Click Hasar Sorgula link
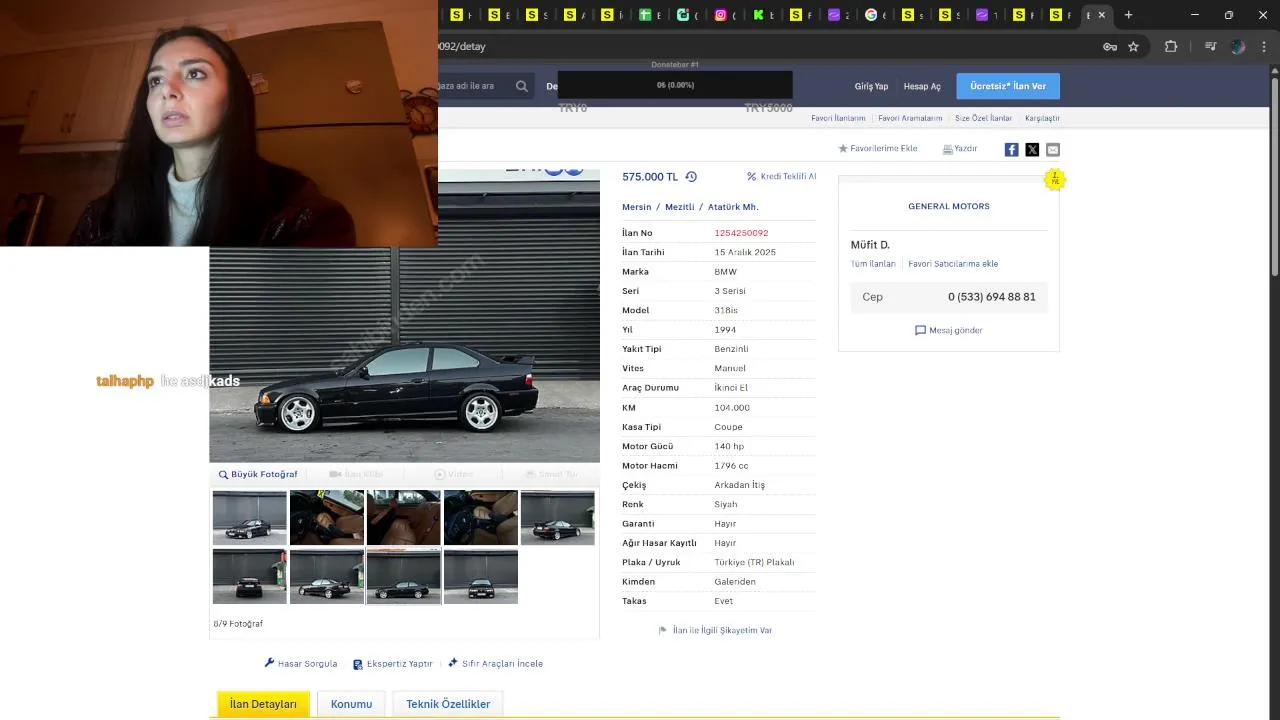 300,664
